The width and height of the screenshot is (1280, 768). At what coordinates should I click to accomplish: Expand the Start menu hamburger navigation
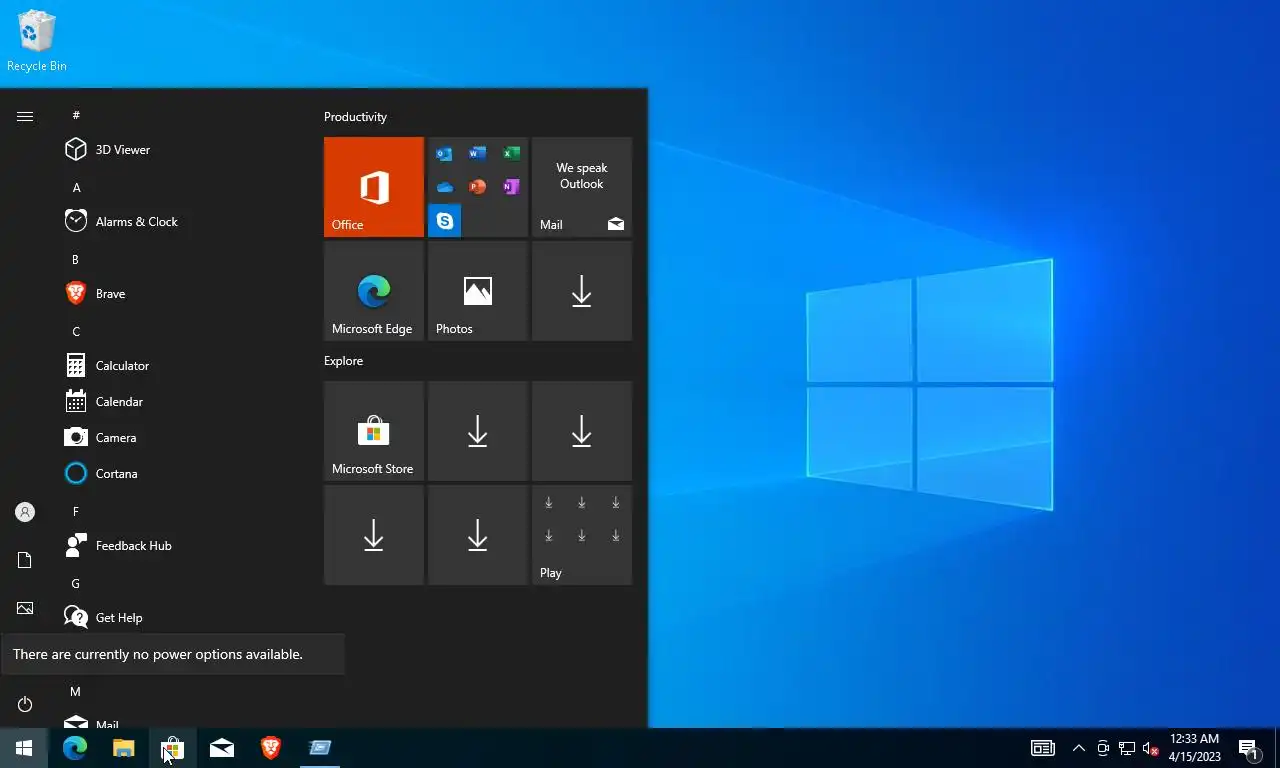[25, 116]
